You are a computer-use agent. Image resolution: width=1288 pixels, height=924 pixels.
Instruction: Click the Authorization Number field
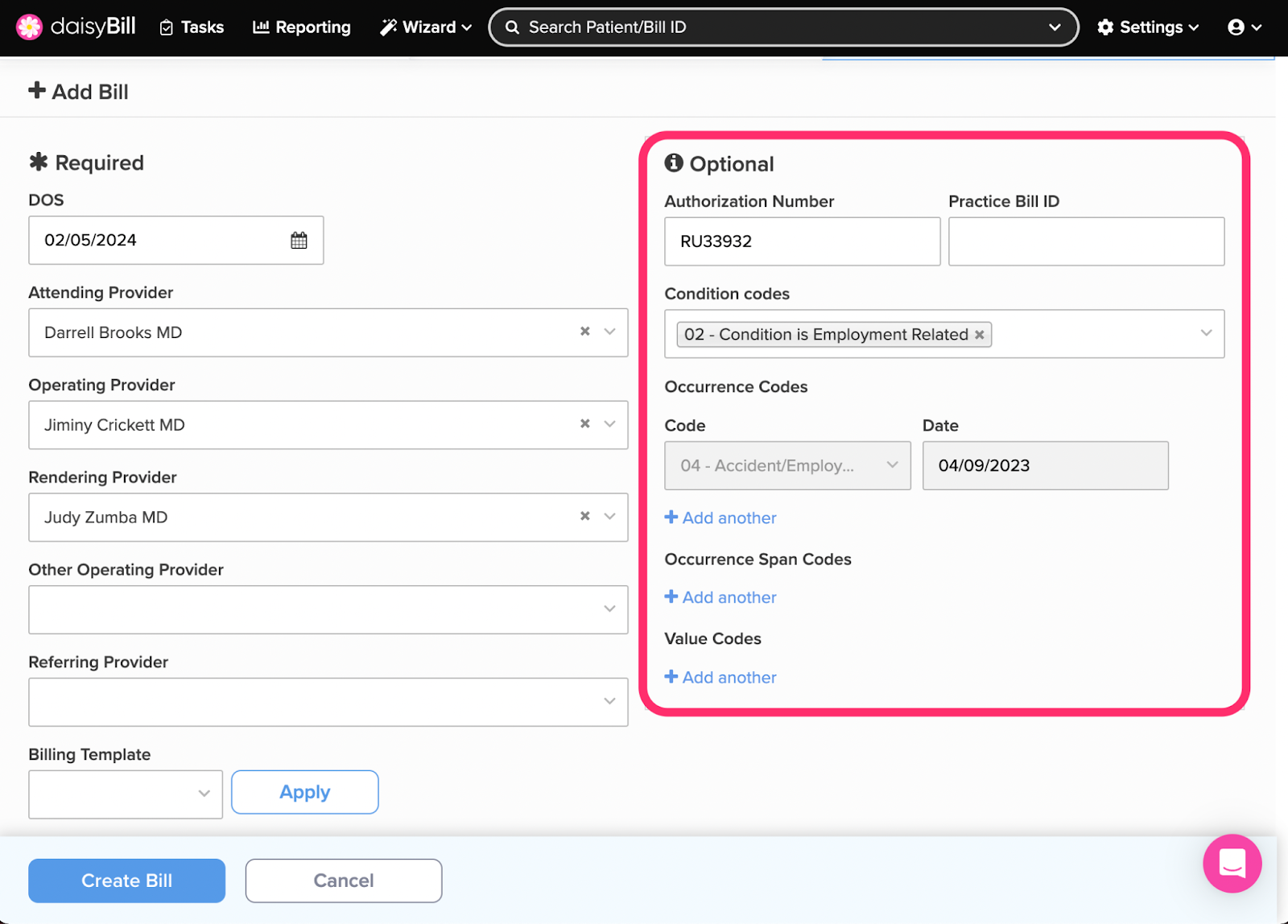pos(803,241)
